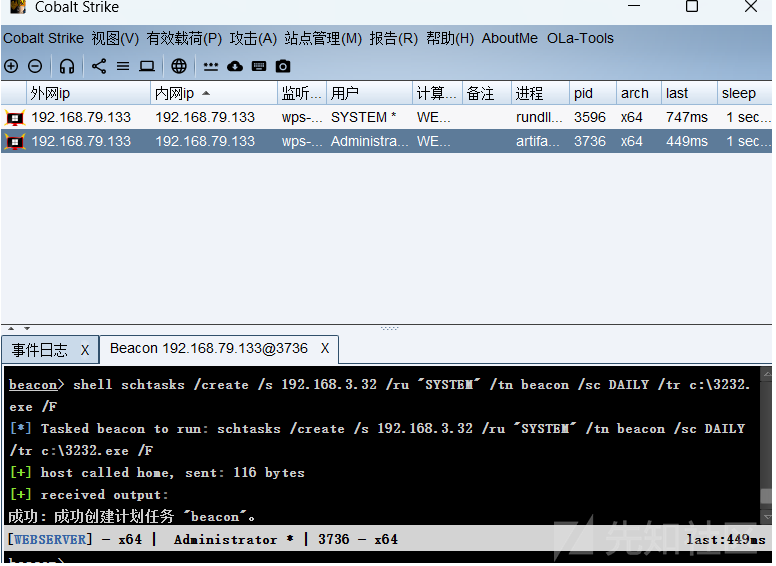This screenshot has width=776, height=566.
Task: View keystrokes via keyboard icon
Action: (x=259, y=66)
